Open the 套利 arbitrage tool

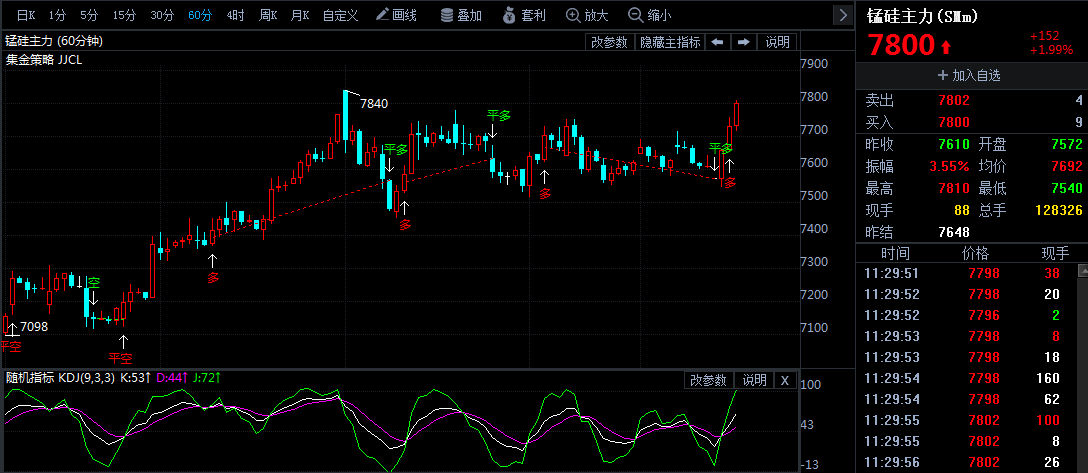(525, 15)
